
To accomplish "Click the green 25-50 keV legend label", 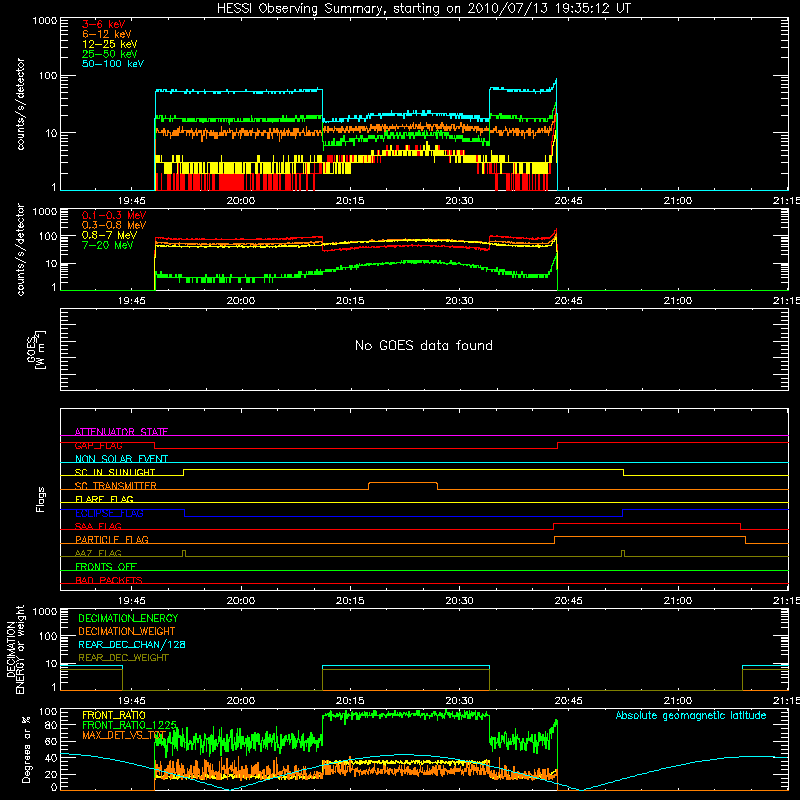I will point(109,54).
